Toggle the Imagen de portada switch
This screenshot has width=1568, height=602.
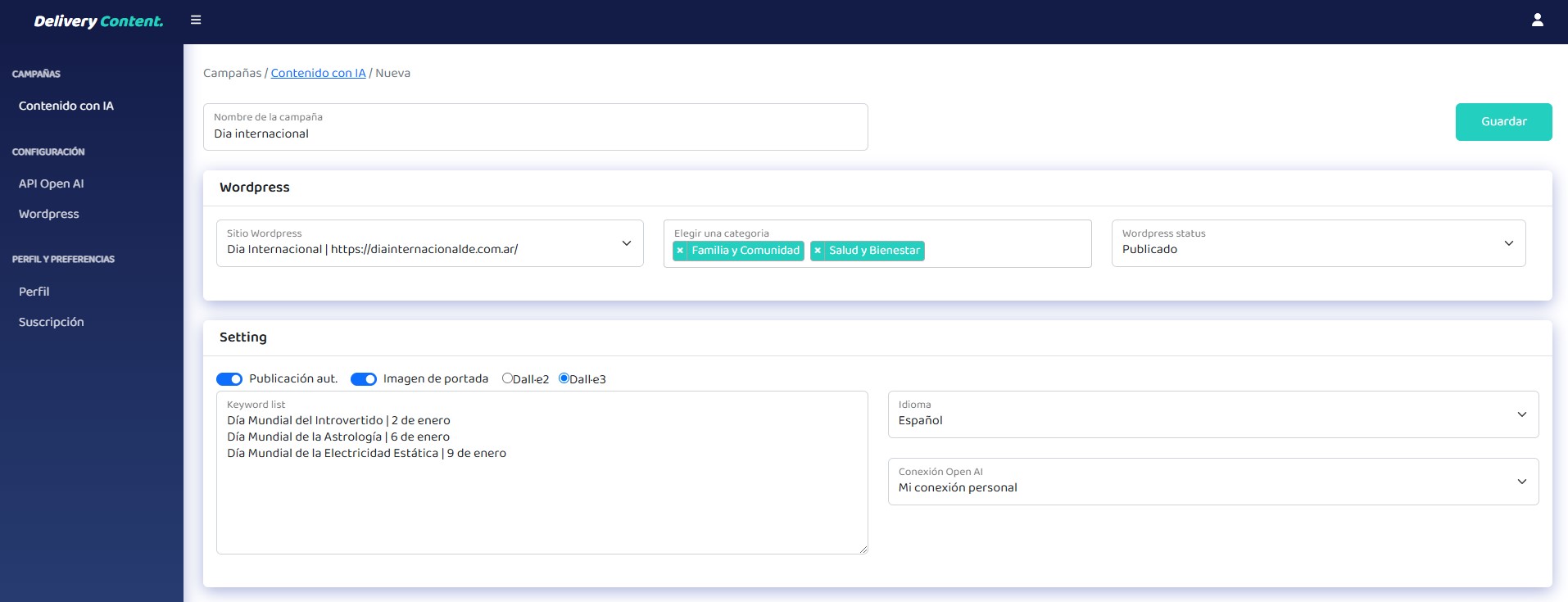tap(364, 379)
